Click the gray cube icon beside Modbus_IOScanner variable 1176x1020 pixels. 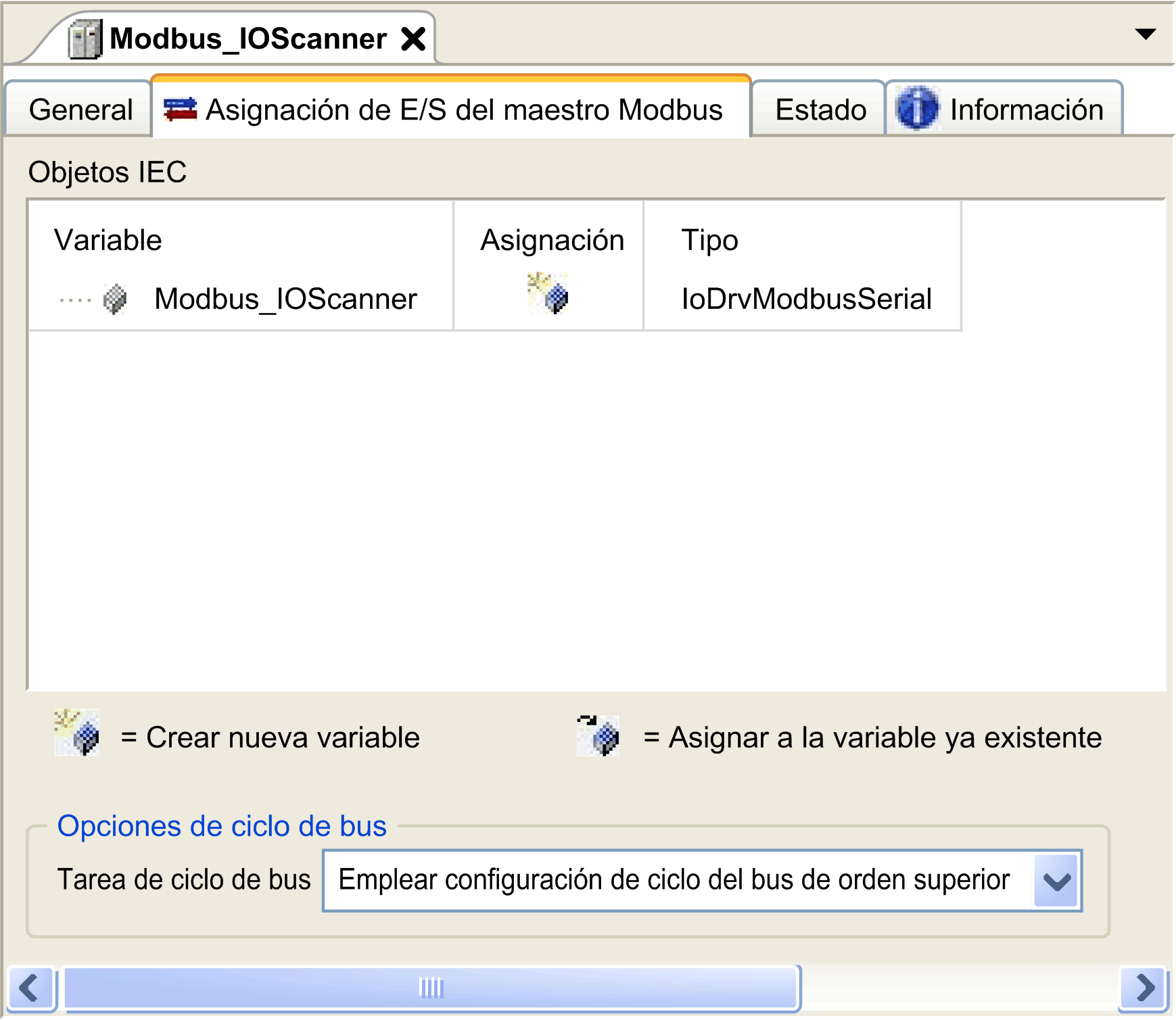pyautogui.click(x=115, y=299)
